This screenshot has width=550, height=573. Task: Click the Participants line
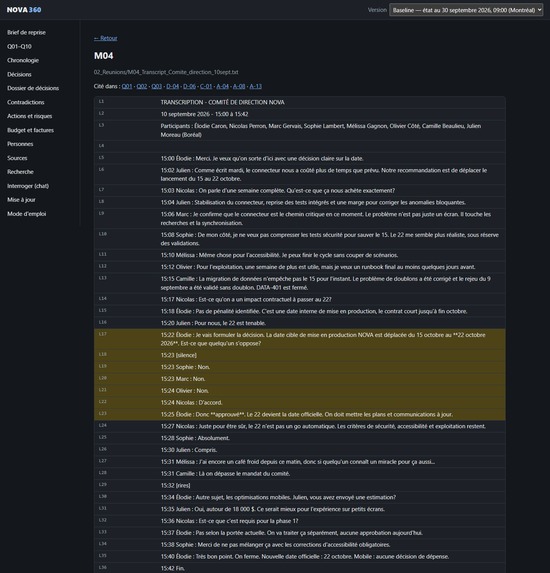pos(300,130)
